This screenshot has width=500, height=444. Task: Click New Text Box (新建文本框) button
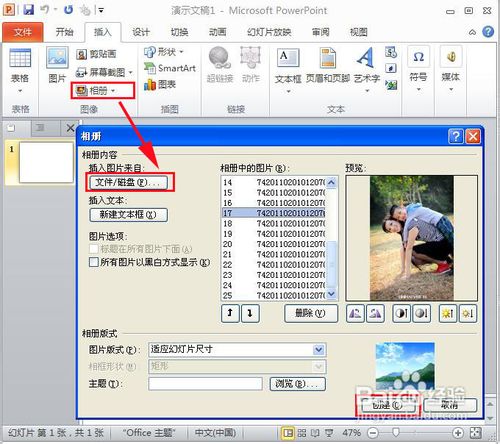(128, 215)
